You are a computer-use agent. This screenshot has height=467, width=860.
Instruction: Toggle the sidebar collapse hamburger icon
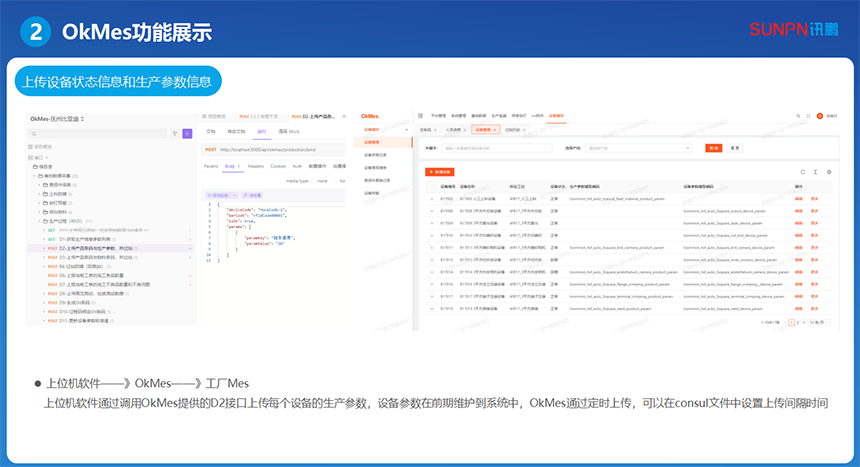421,116
